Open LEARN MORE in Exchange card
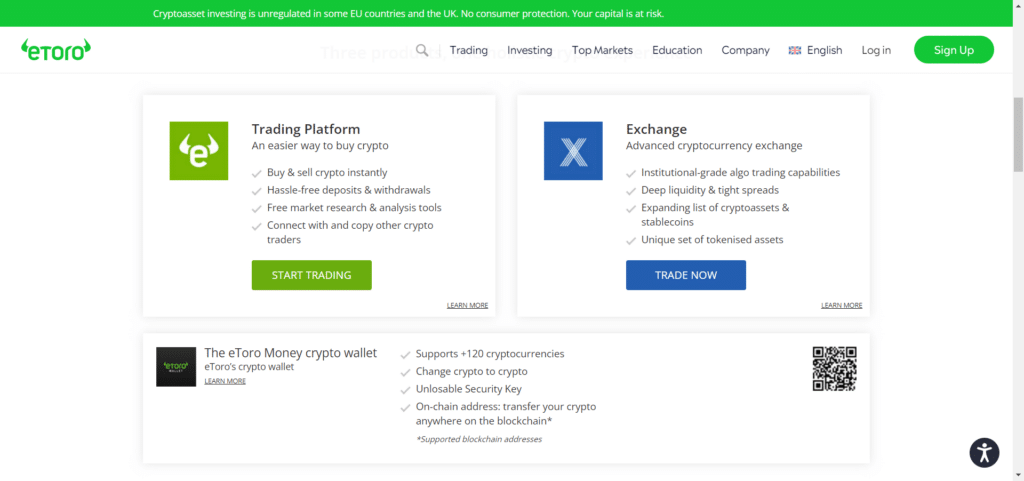Screen dimensions: 1024x481 [x=841, y=305]
